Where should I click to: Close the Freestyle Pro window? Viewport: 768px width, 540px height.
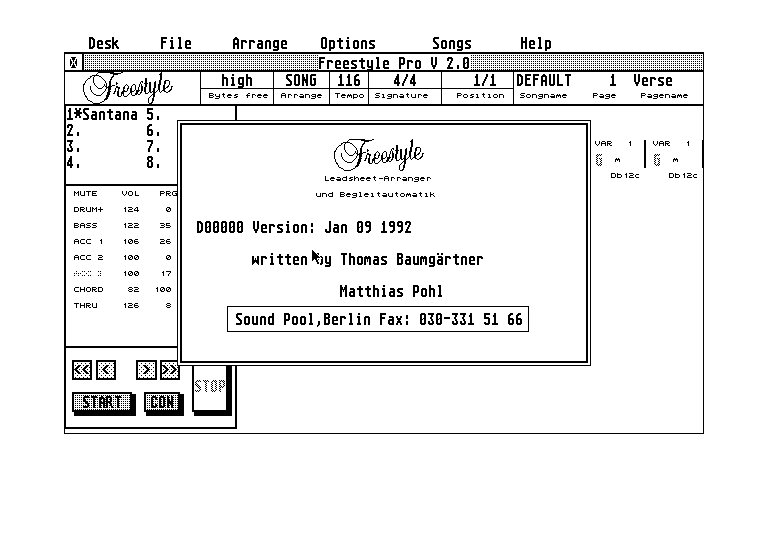(73, 63)
